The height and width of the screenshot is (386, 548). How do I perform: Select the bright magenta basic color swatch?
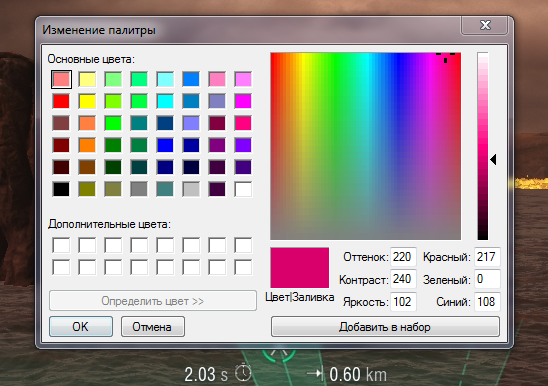pos(243,101)
